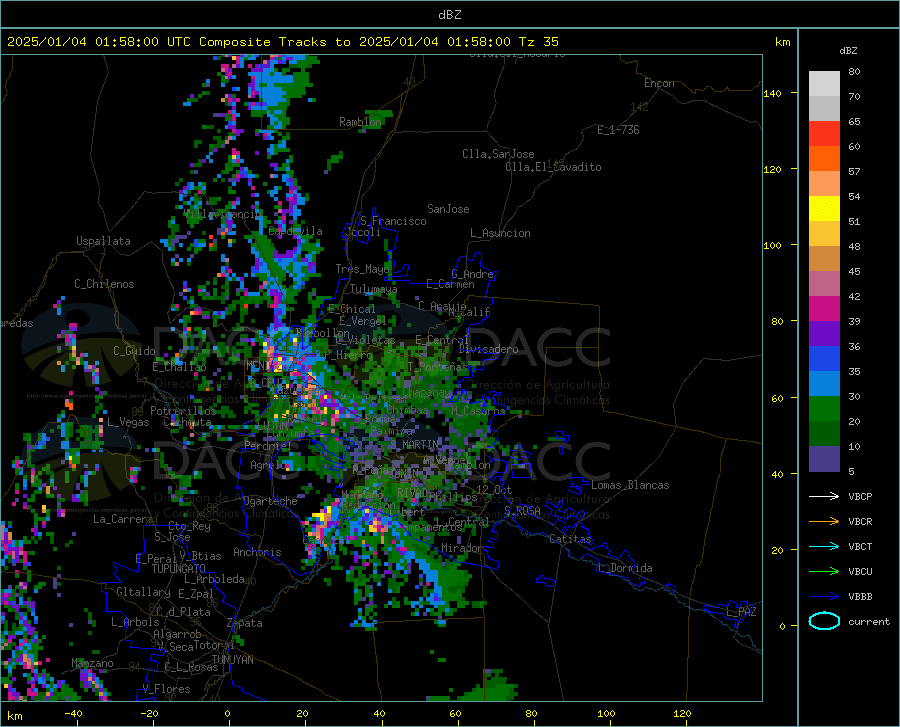The width and height of the screenshot is (900, 727).
Task: Select the red 60 dBZ color swatch
Action: coord(824,134)
